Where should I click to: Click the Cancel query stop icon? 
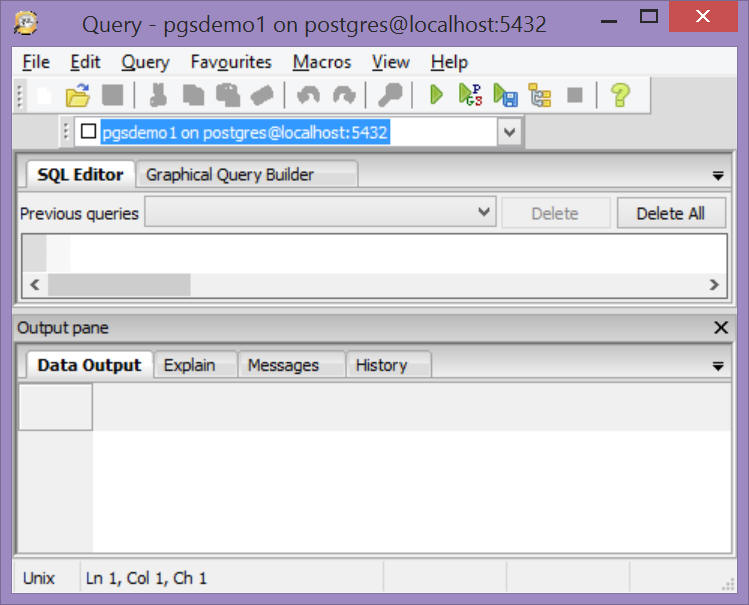coord(575,95)
